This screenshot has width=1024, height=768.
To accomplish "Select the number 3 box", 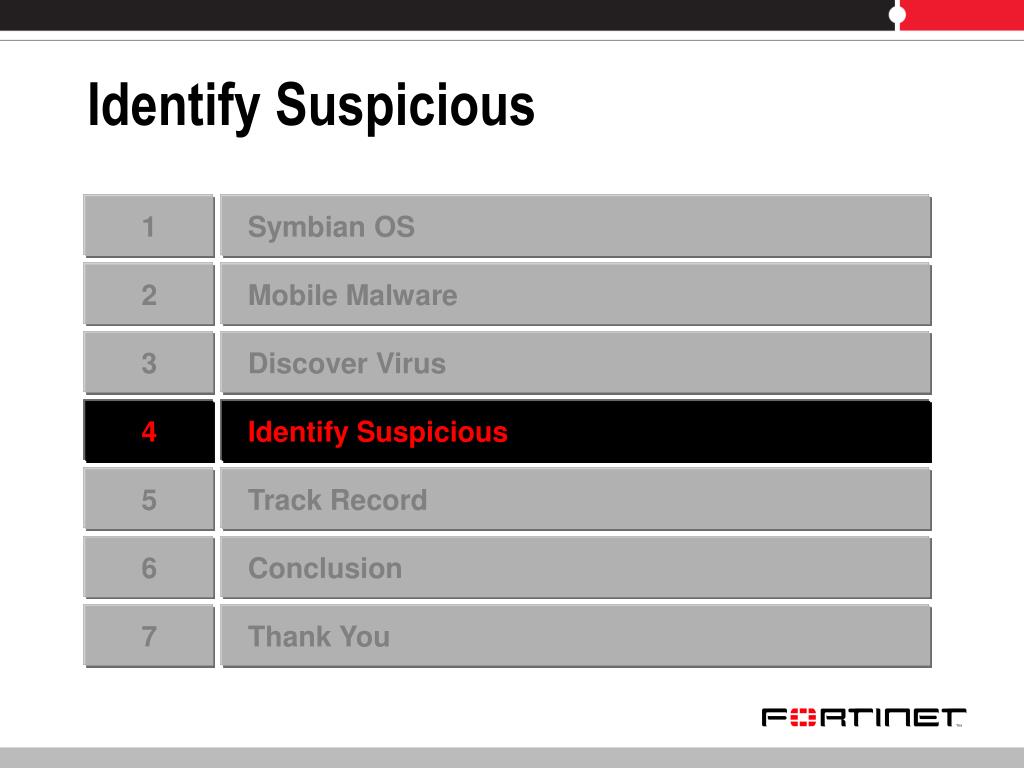I will (x=149, y=363).
